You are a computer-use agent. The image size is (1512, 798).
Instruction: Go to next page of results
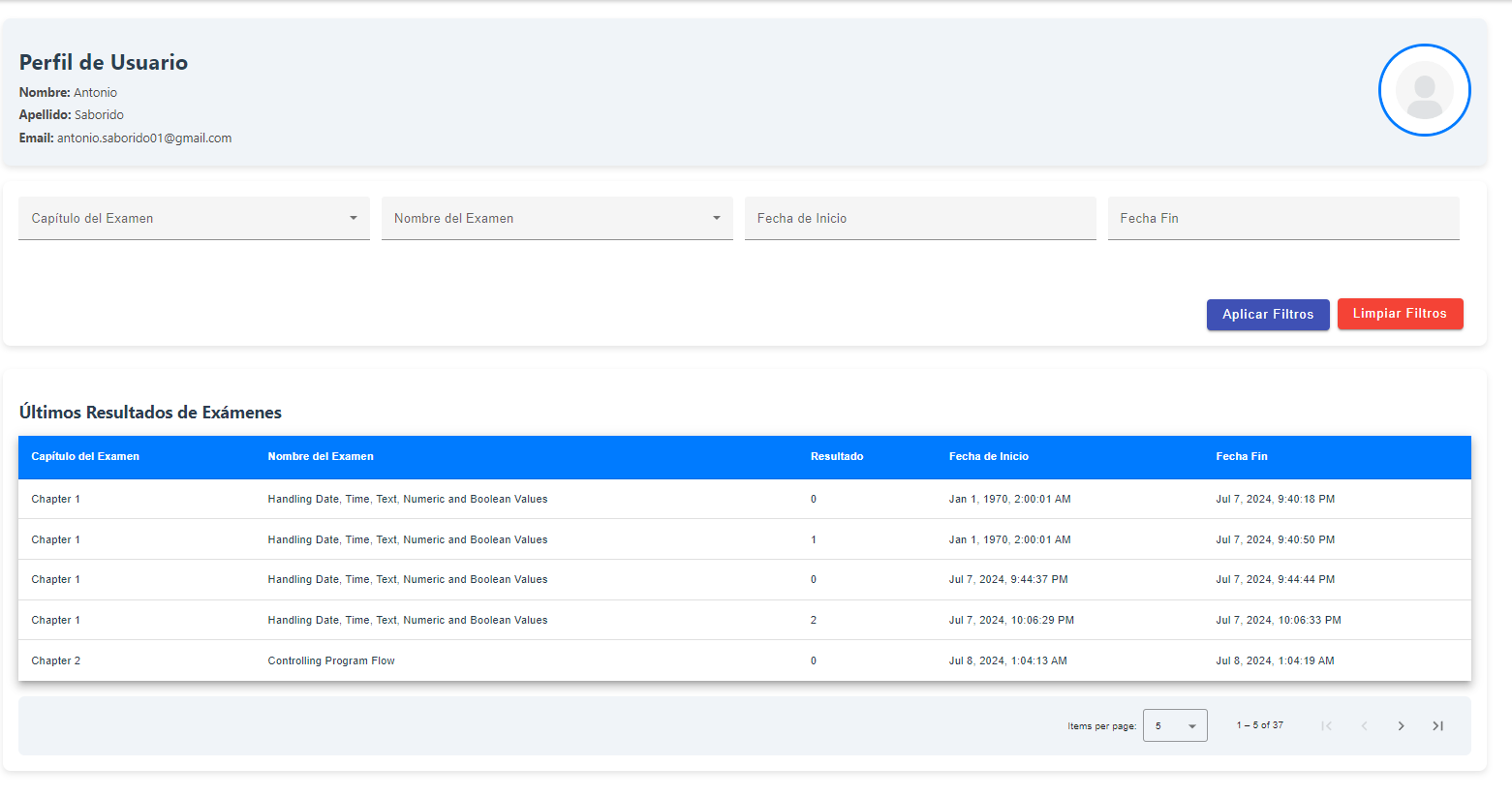coord(1401,725)
